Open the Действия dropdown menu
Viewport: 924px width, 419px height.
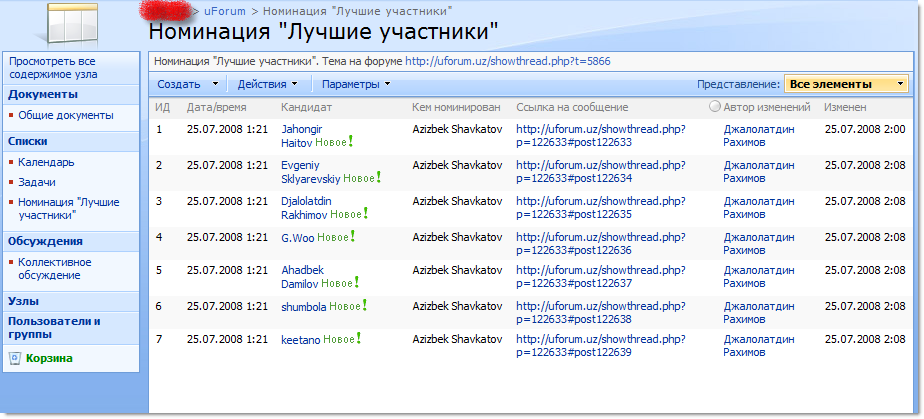(x=266, y=84)
